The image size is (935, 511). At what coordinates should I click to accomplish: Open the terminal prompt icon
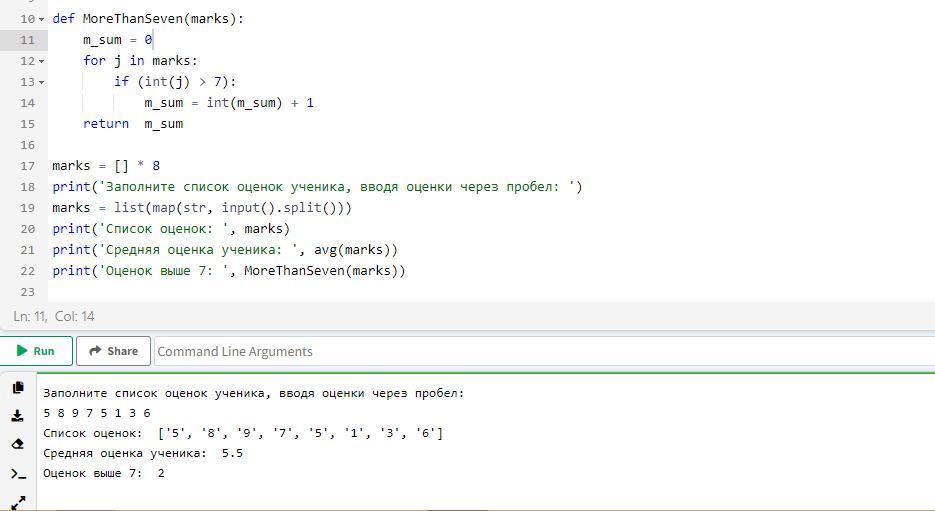click(18, 474)
